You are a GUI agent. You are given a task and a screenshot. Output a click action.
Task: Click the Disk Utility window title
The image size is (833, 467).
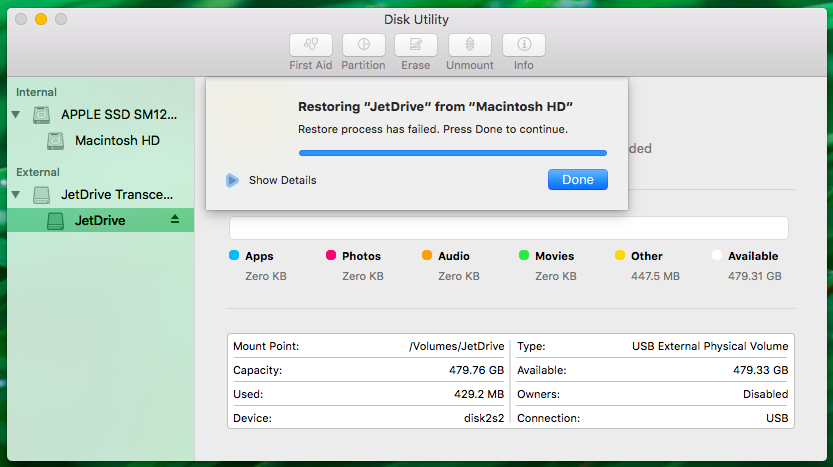pos(416,20)
